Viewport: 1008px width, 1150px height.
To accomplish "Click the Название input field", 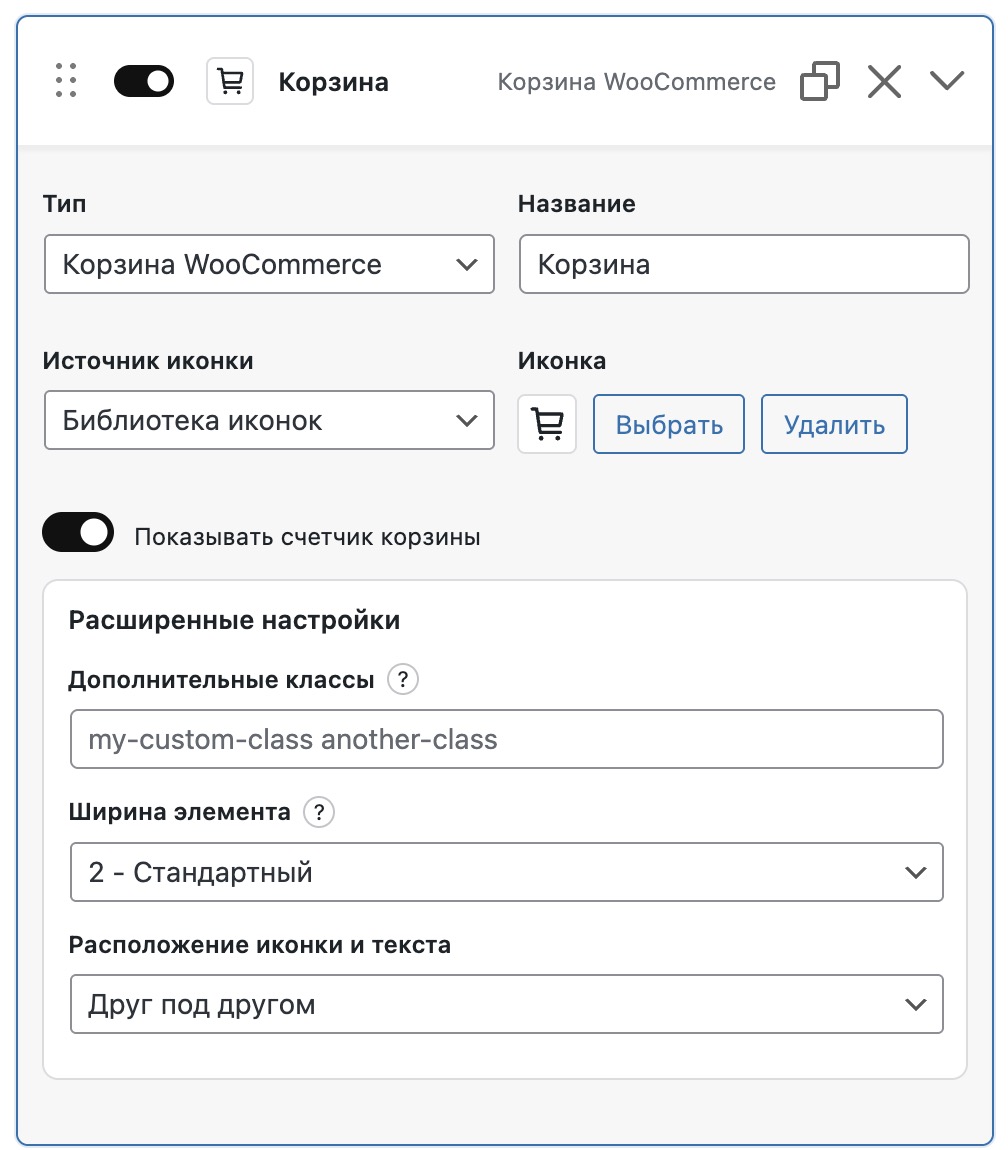I will pyautogui.click(x=744, y=264).
